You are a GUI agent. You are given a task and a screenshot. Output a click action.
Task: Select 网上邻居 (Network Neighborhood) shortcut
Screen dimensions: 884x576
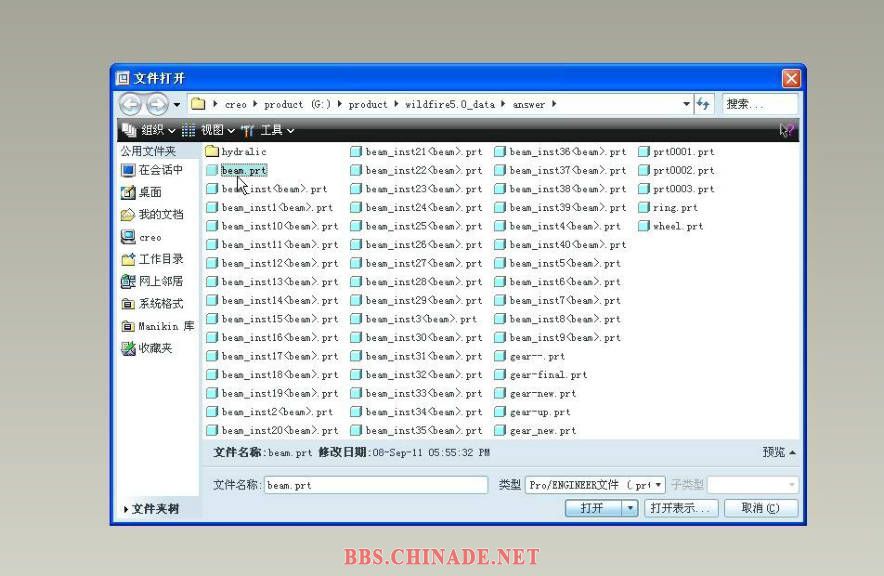(x=152, y=281)
